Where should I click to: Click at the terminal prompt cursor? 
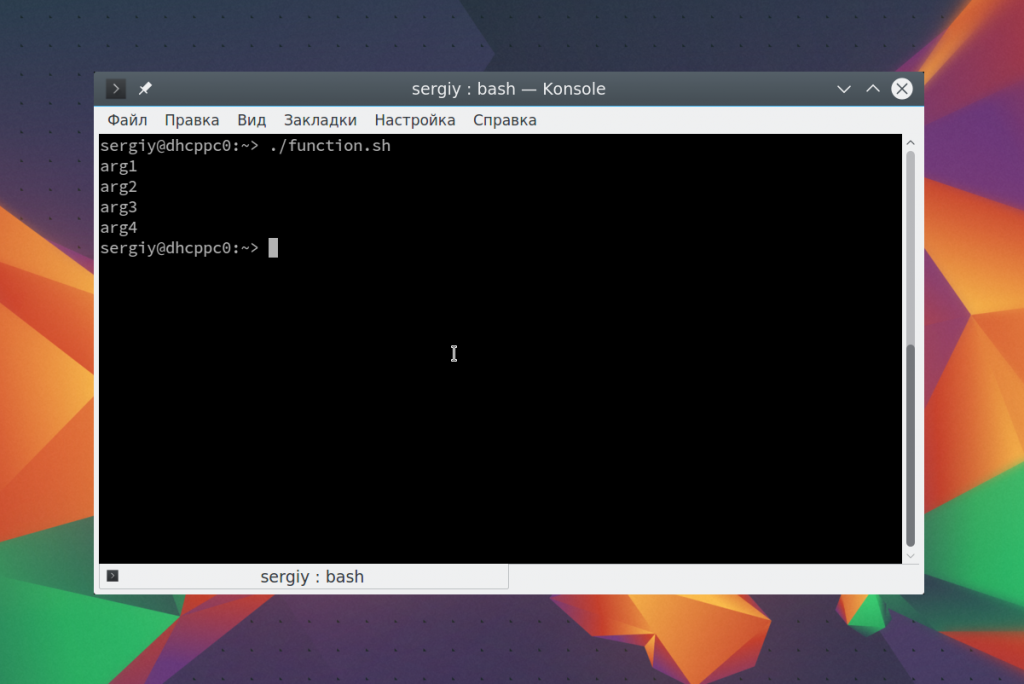click(273, 248)
